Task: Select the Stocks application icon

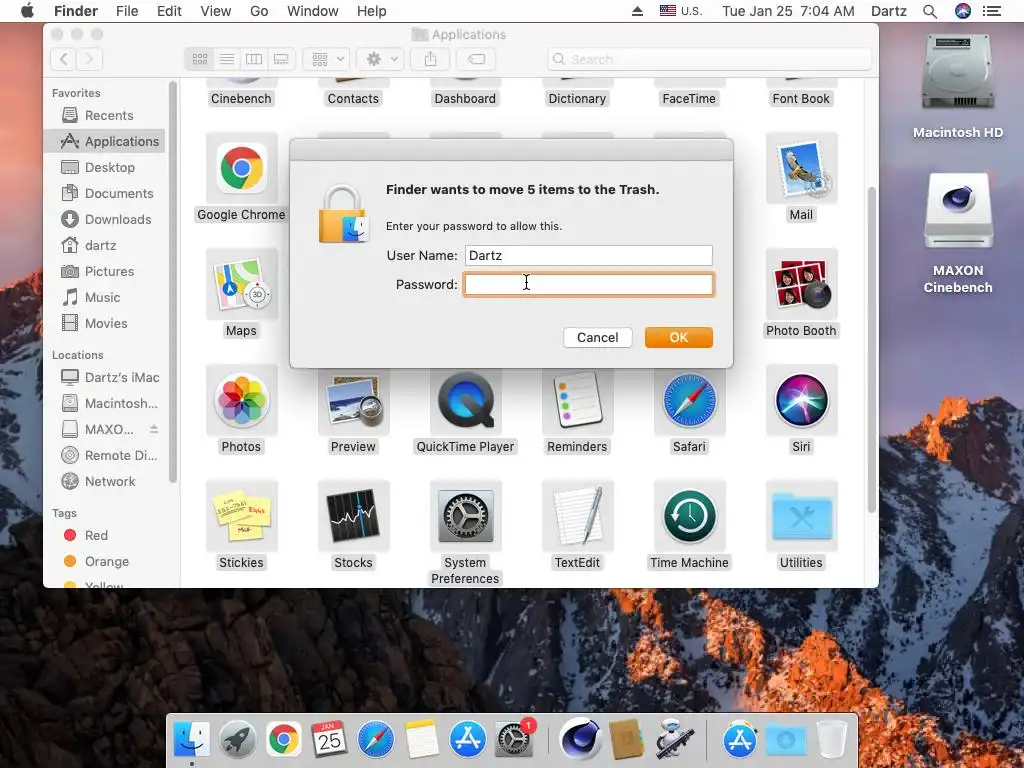Action: pyautogui.click(x=353, y=516)
